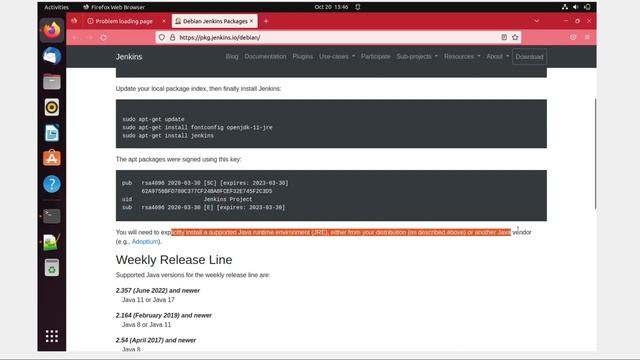Click the URL address bar field
This screenshot has width=640, height=360.
point(339,37)
